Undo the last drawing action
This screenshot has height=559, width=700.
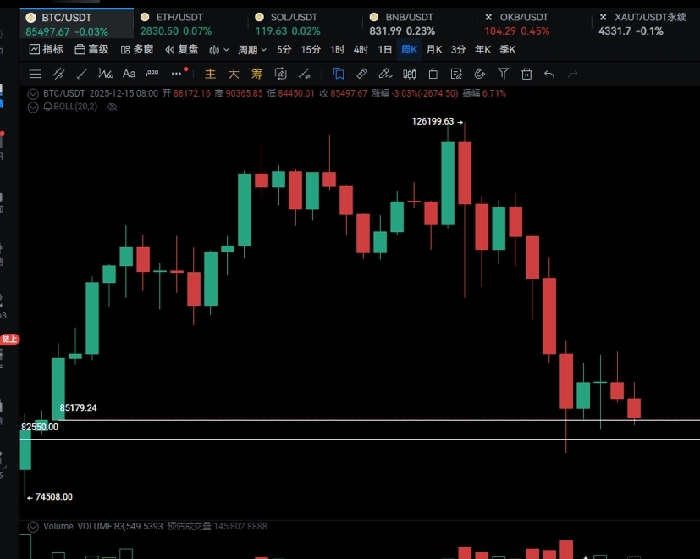click(x=549, y=73)
